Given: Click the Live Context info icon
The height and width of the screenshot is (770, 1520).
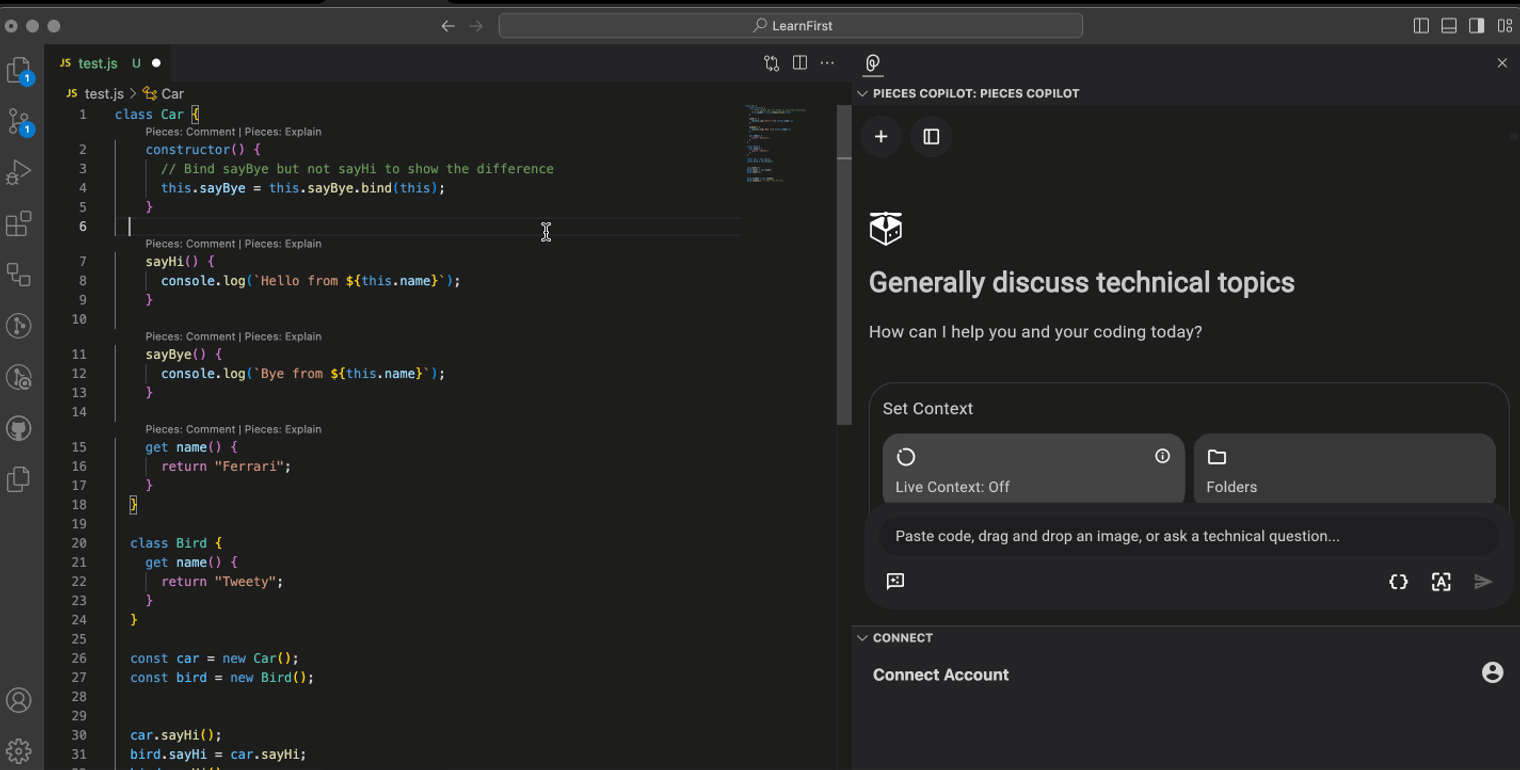Looking at the screenshot, I should point(1162,456).
